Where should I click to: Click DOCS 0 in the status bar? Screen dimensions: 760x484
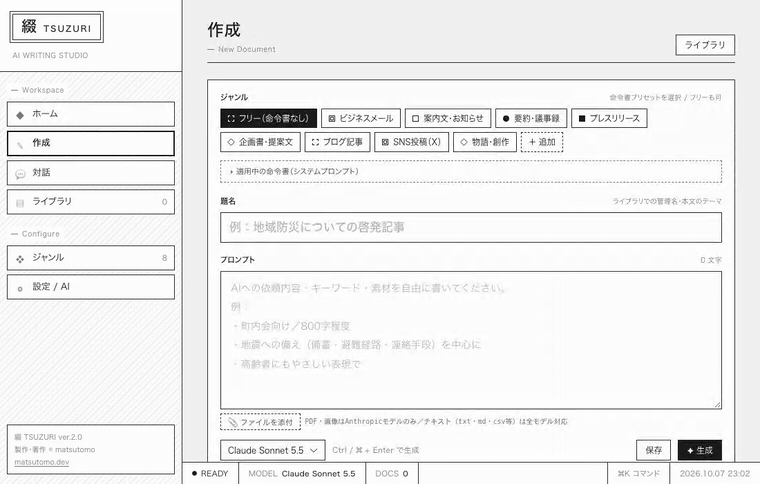392,473
